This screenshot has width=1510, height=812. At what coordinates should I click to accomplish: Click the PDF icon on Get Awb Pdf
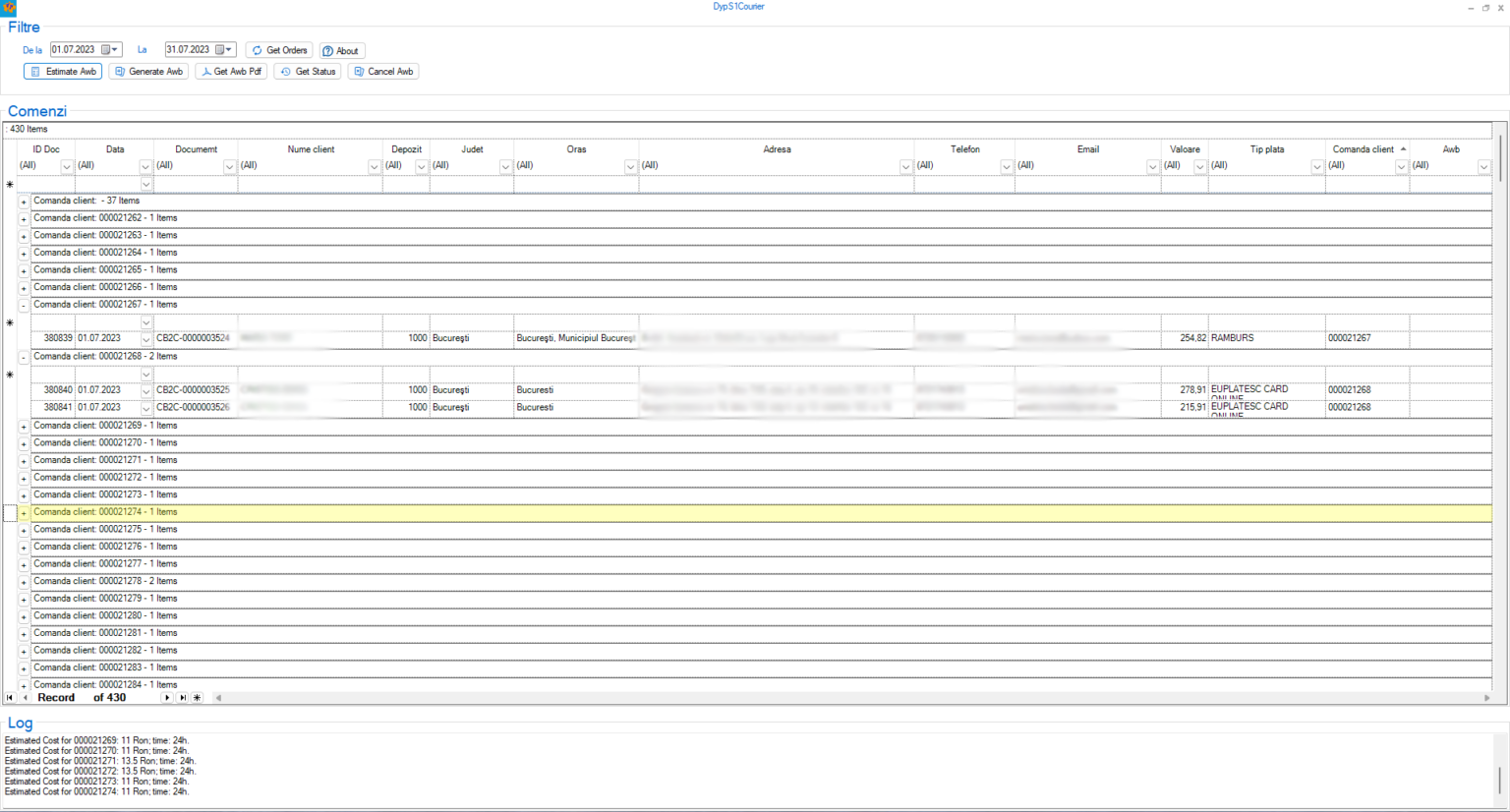[x=204, y=71]
